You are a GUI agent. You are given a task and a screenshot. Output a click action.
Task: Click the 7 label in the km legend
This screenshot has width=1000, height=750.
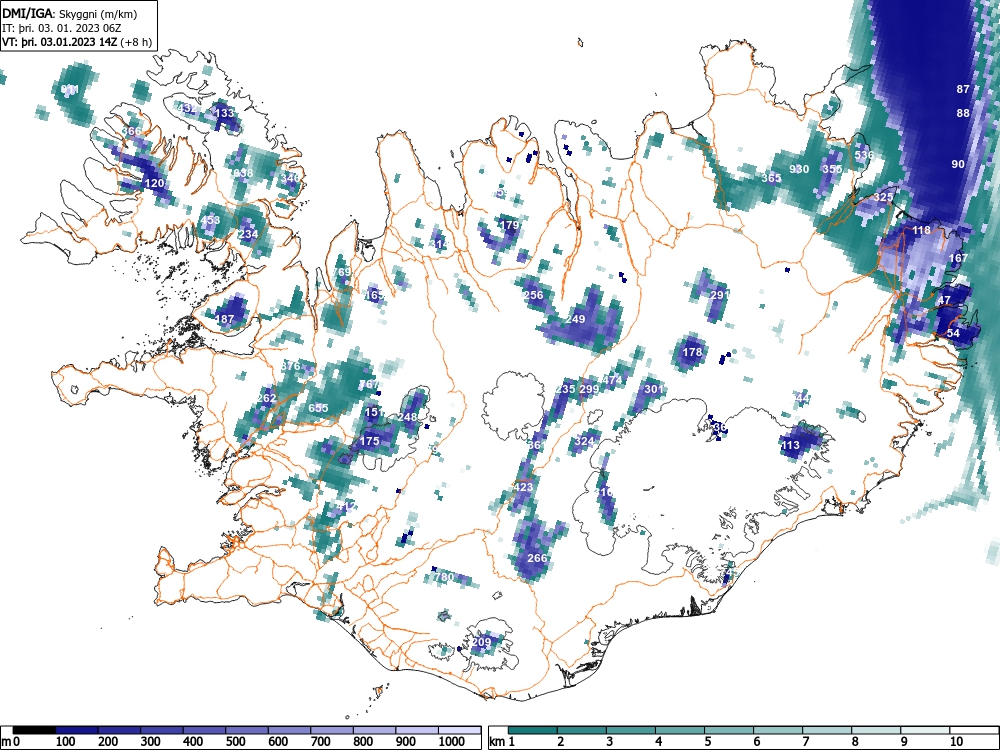coord(806,742)
